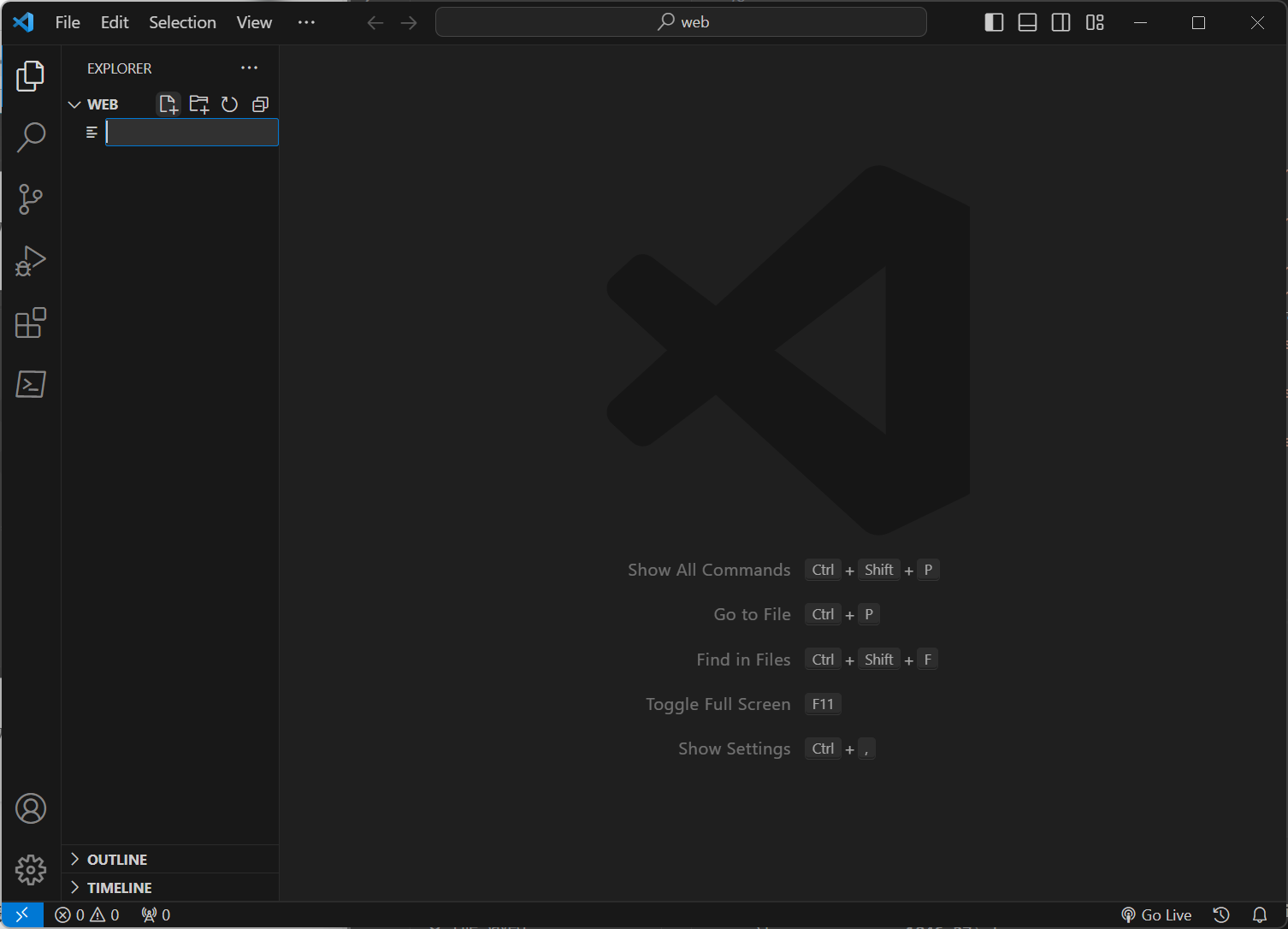Click the Find in Files label

[743, 660]
